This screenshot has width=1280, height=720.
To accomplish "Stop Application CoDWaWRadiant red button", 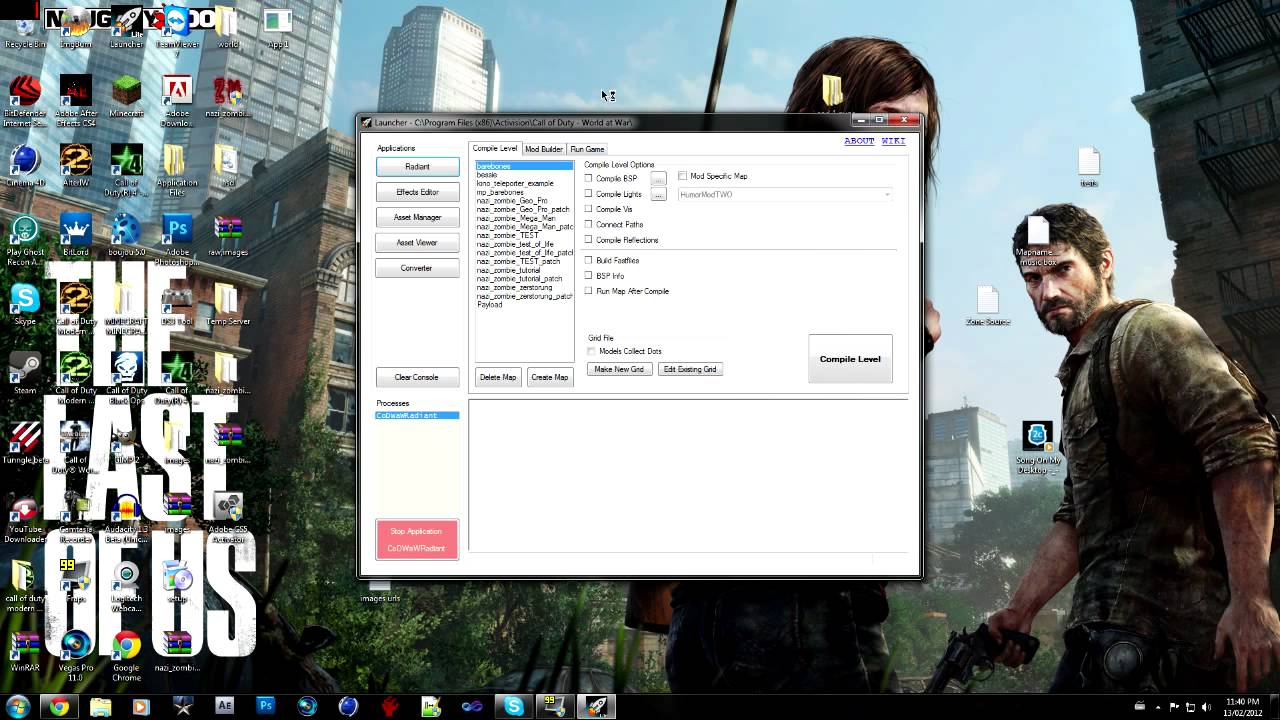I will point(417,540).
